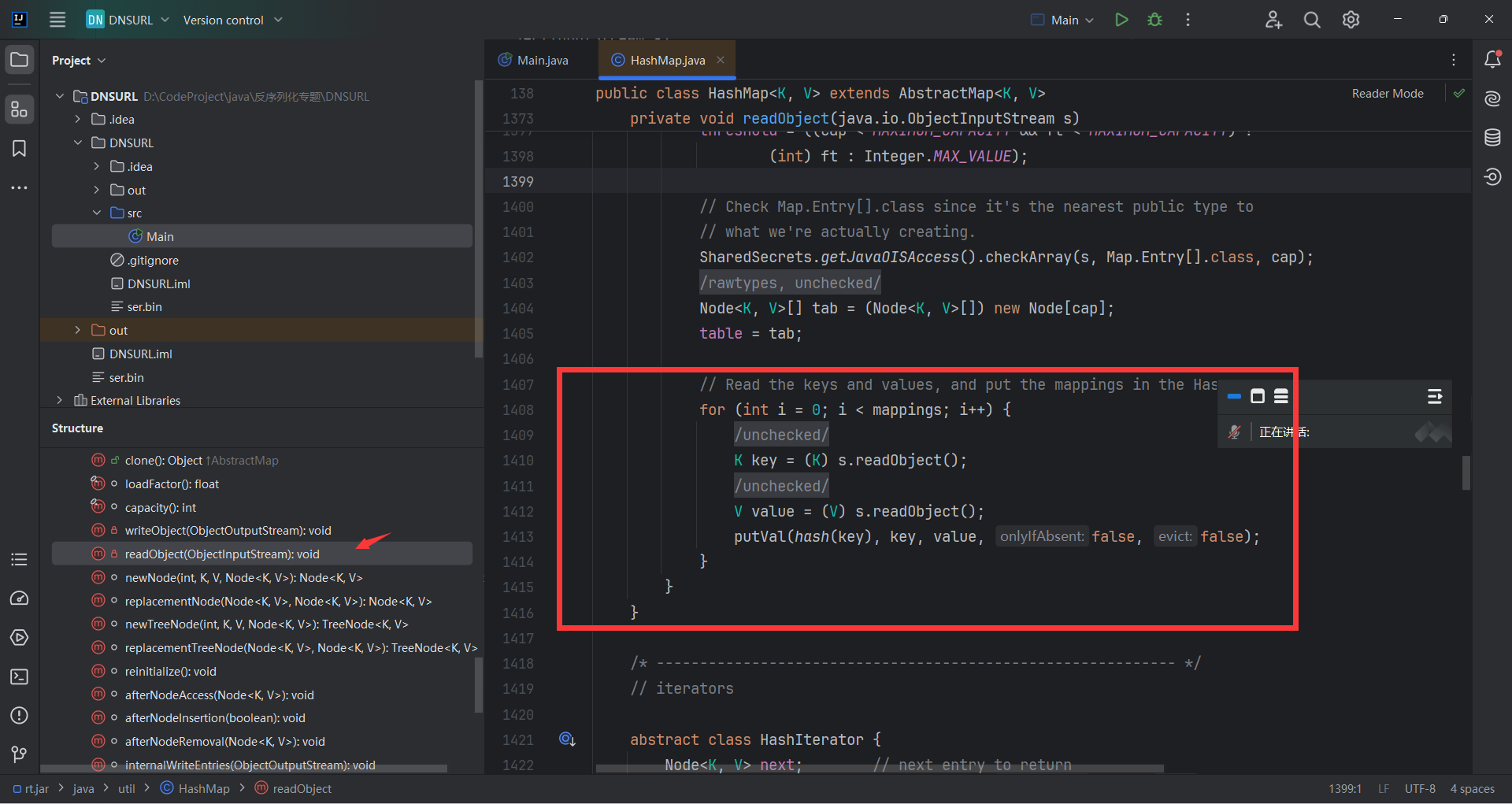1512x804 pixels.
Task: Open the Version control dropdown
Action: [232, 20]
